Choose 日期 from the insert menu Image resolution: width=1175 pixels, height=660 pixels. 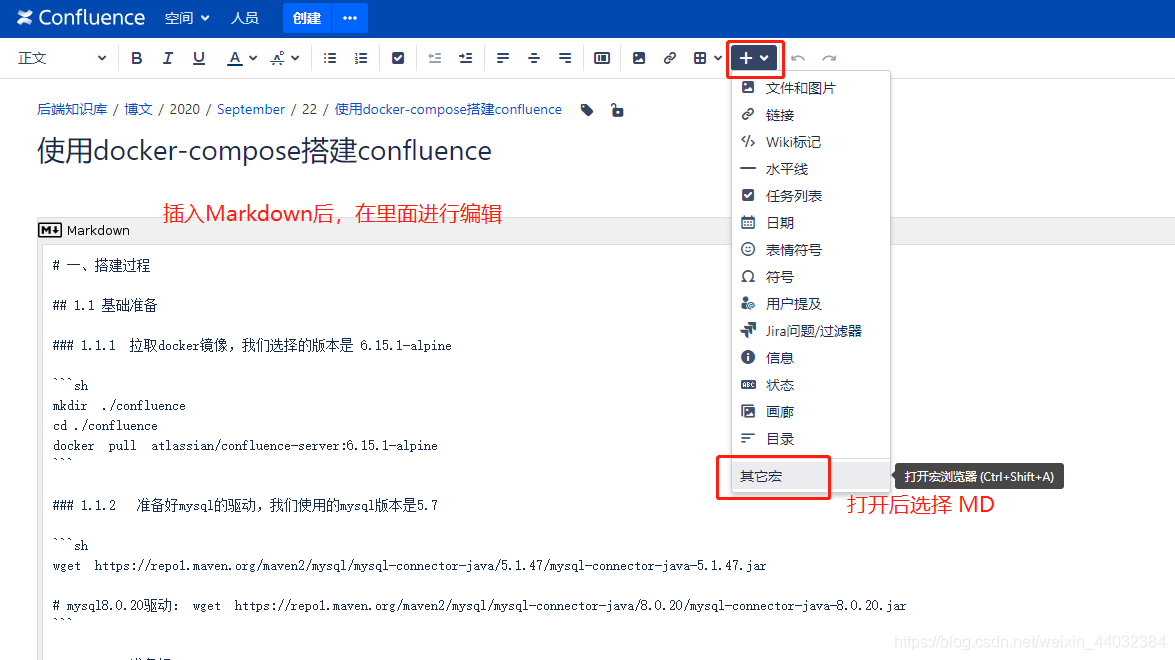click(811, 222)
